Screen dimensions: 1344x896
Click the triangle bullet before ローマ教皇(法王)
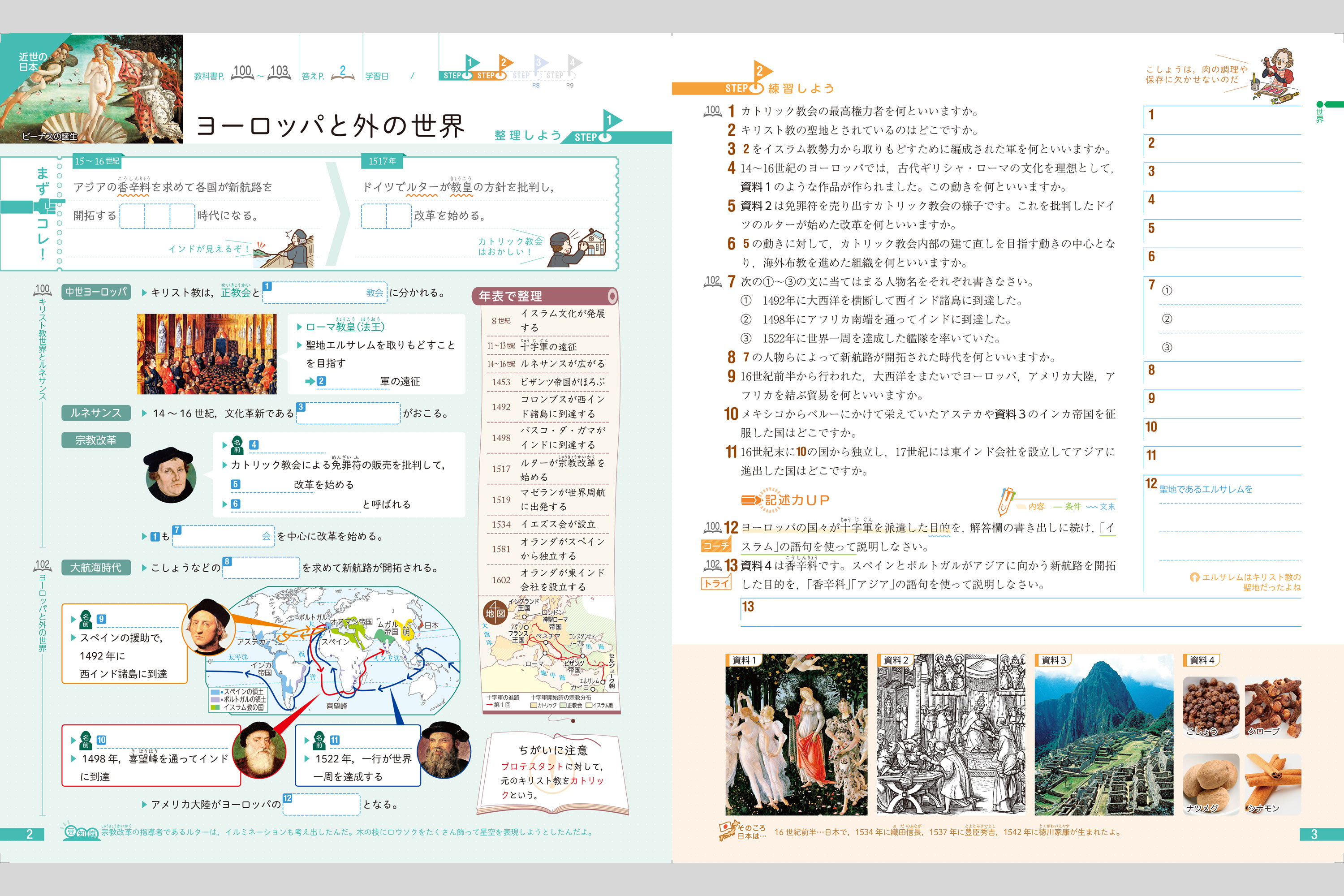pos(299,327)
